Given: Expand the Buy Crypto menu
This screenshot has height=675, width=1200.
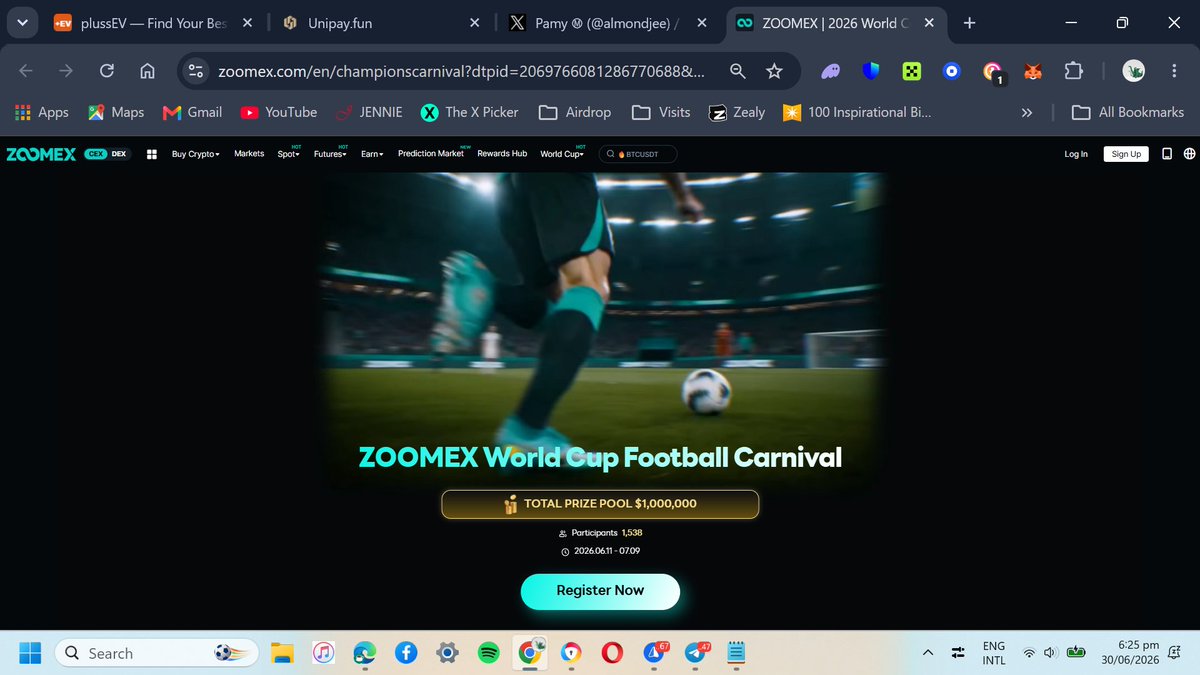Looking at the screenshot, I should click(x=196, y=154).
